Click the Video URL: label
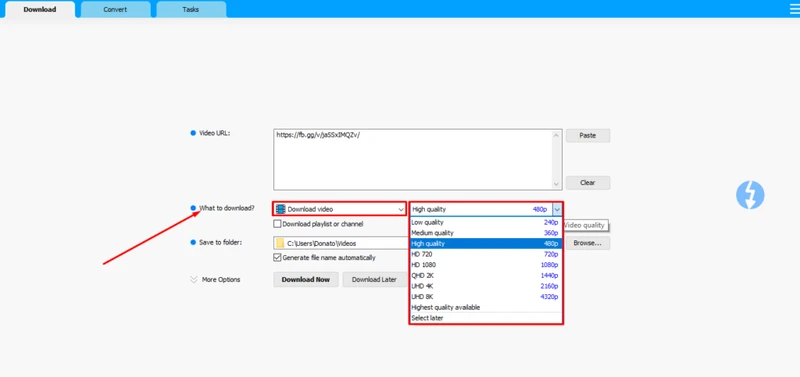Image resolution: width=800 pixels, height=377 pixels. [x=215, y=133]
